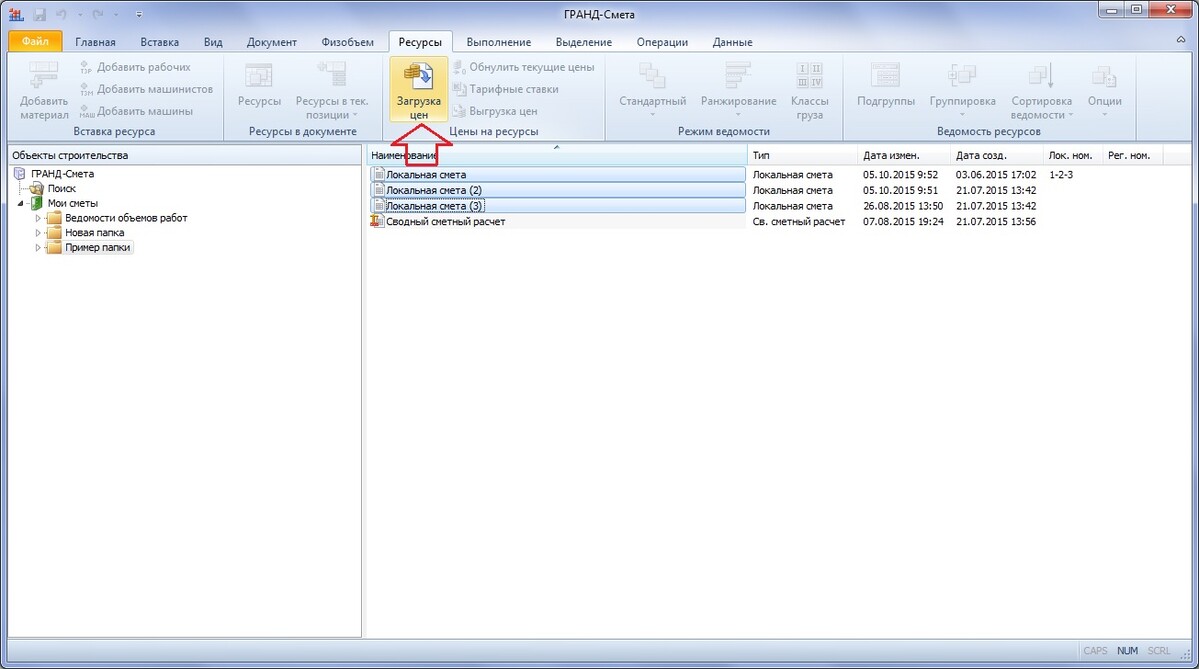This screenshot has height=669, width=1199.
Task: Switch to Главная tab
Action: coord(96,42)
